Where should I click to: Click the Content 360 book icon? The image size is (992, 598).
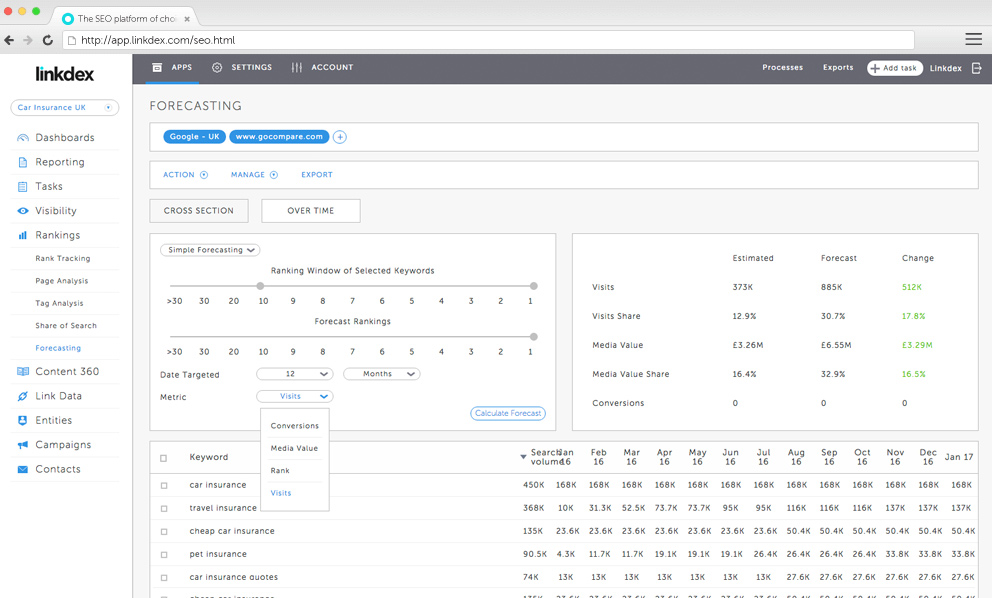pyautogui.click(x=23, y=371)
